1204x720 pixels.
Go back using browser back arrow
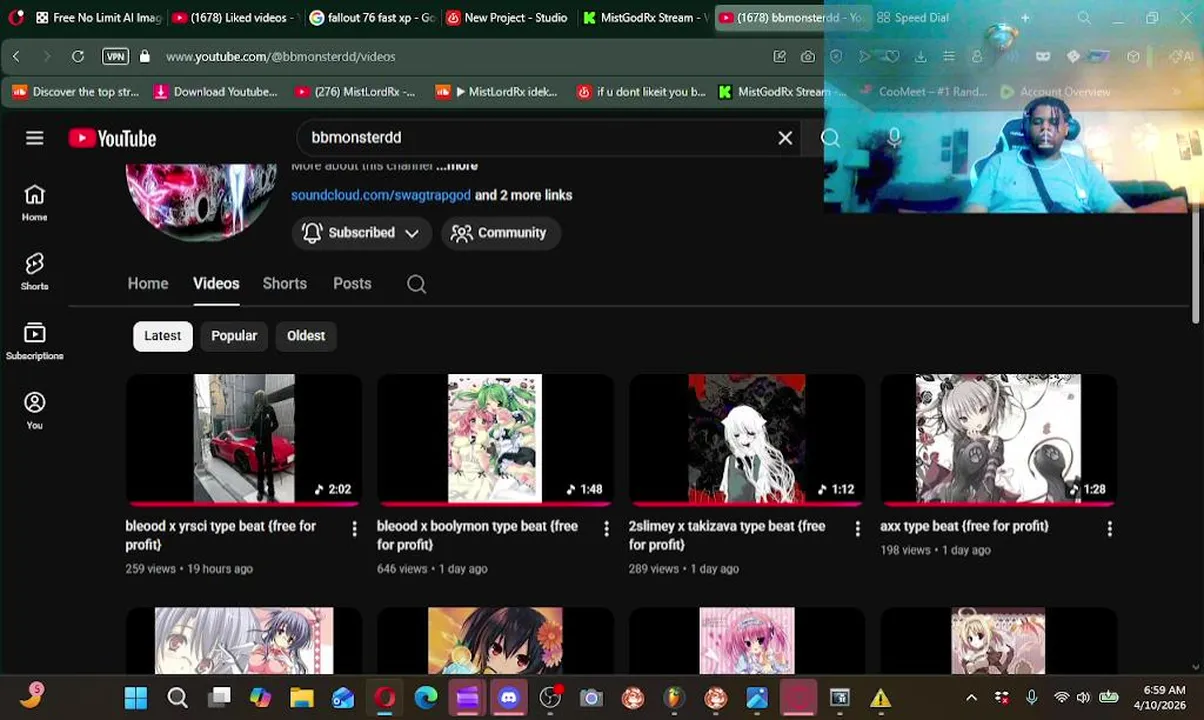16,57
